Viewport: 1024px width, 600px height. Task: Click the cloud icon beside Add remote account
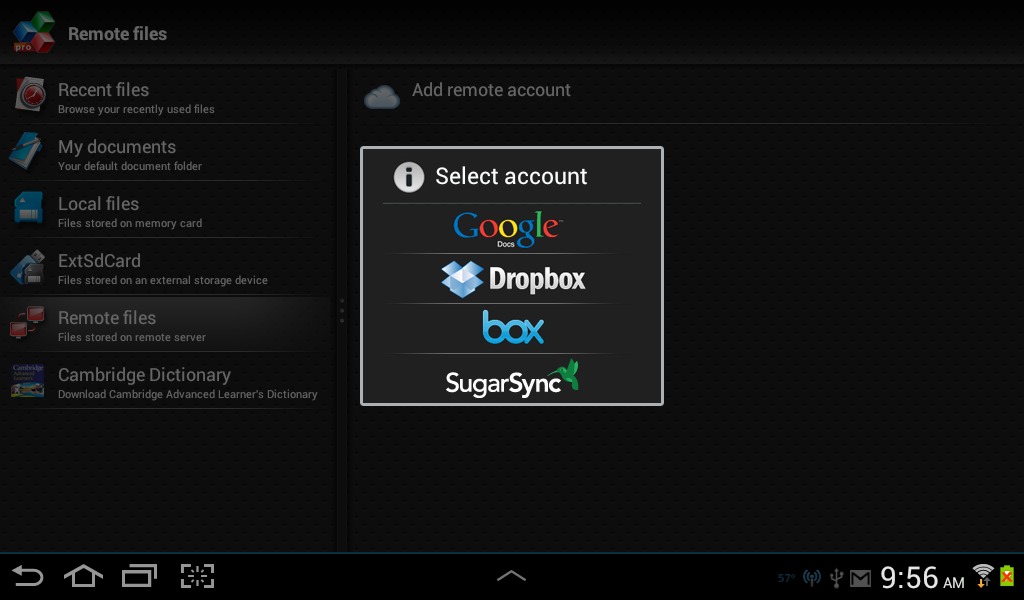382,95
